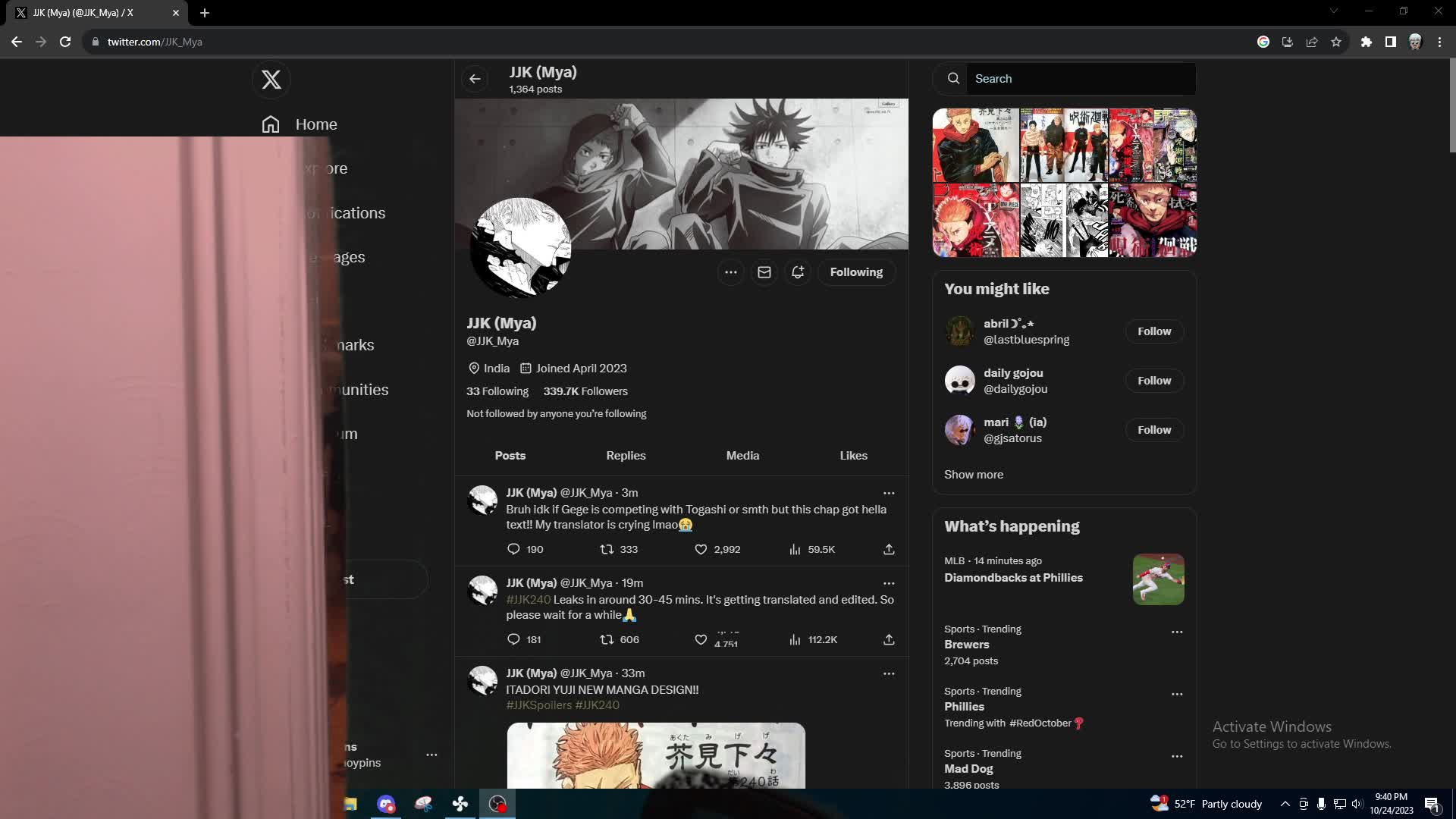This screenshot has width=1456, height=819.
Task: Open a new browser tab
Action: (205, 13)
